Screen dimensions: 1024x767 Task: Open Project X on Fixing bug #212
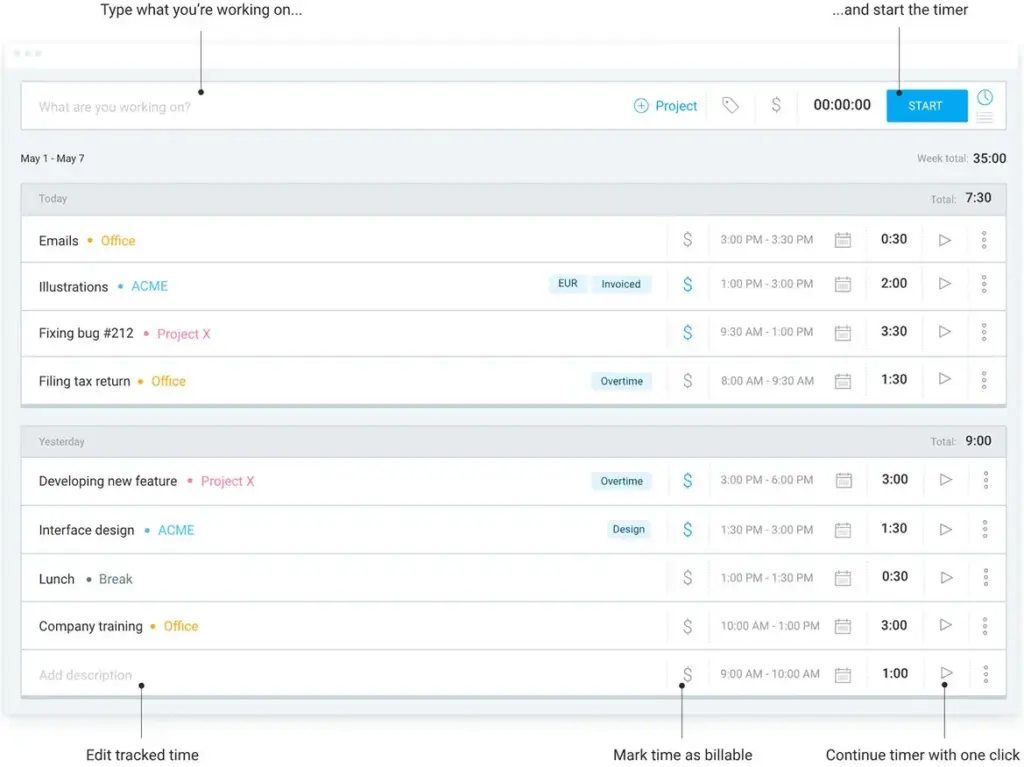click(184, 334)
